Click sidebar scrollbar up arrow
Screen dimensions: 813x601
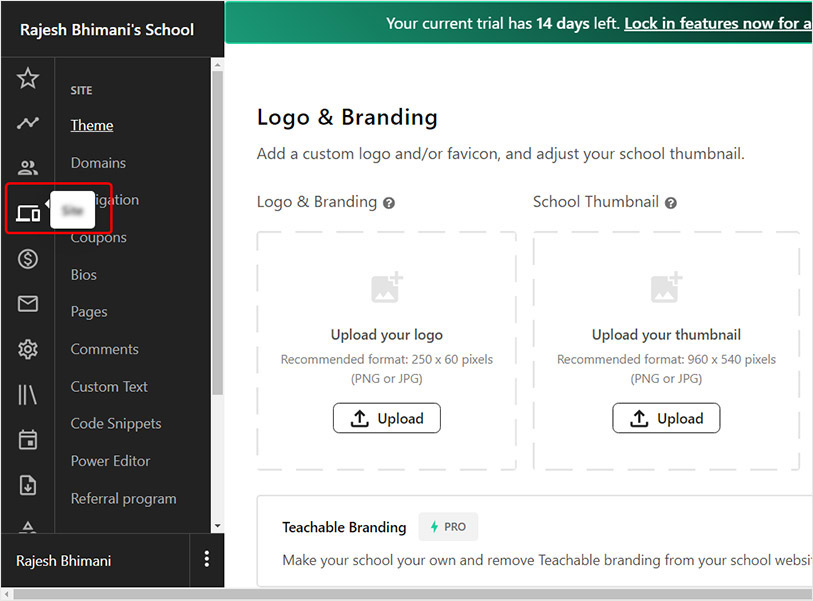[x=218, y=65]
